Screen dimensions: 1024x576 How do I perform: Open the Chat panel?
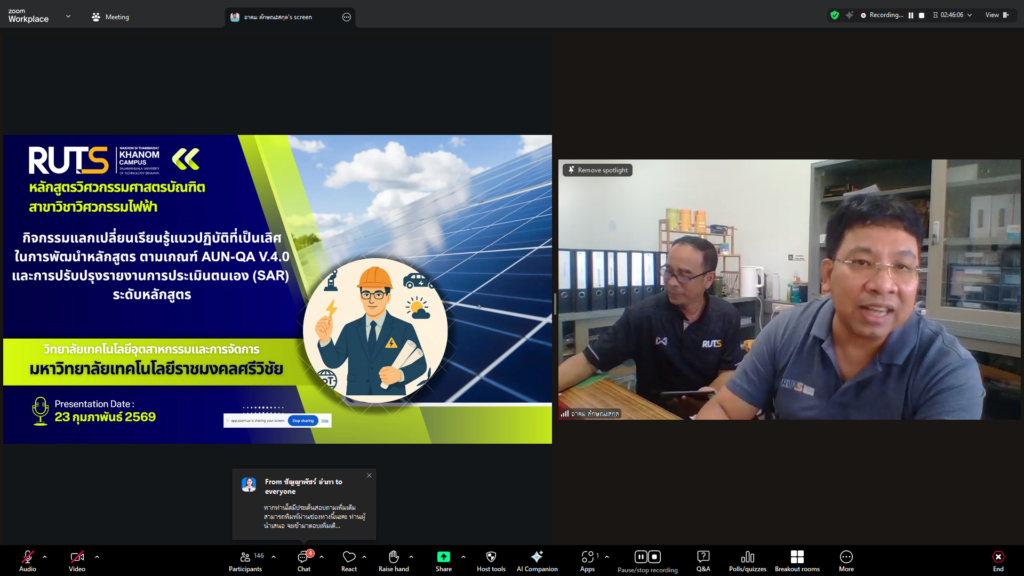[x=303, y=557]
